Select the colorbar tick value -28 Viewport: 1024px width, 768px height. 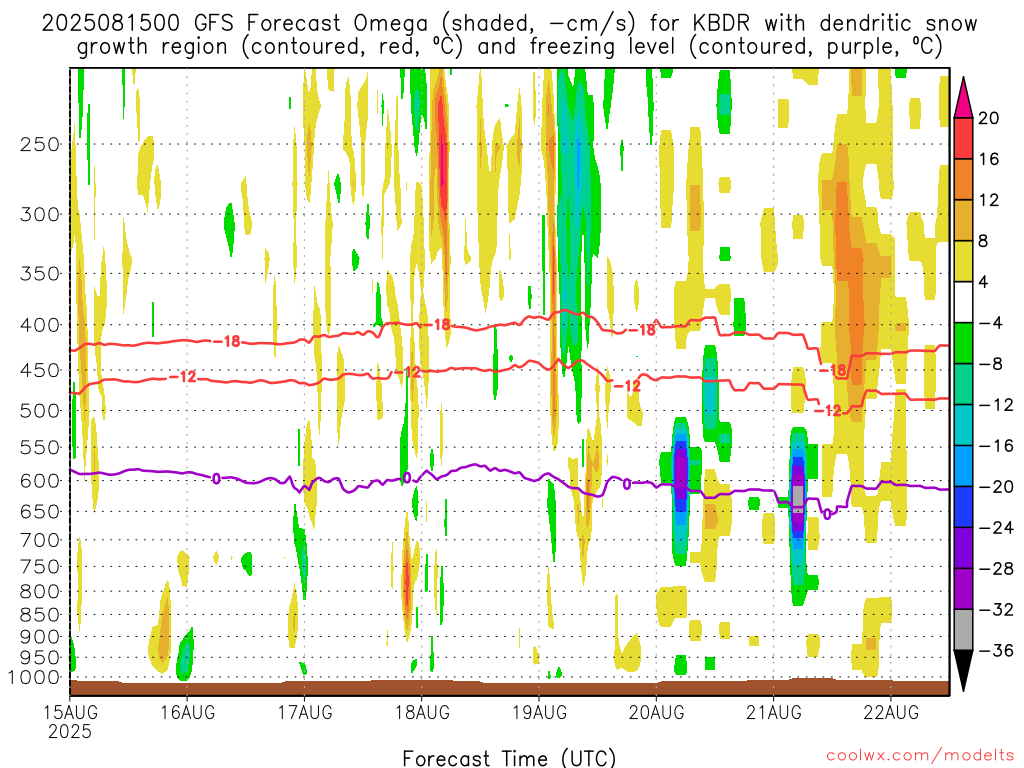pyautogui.click(x=995, y=568)
